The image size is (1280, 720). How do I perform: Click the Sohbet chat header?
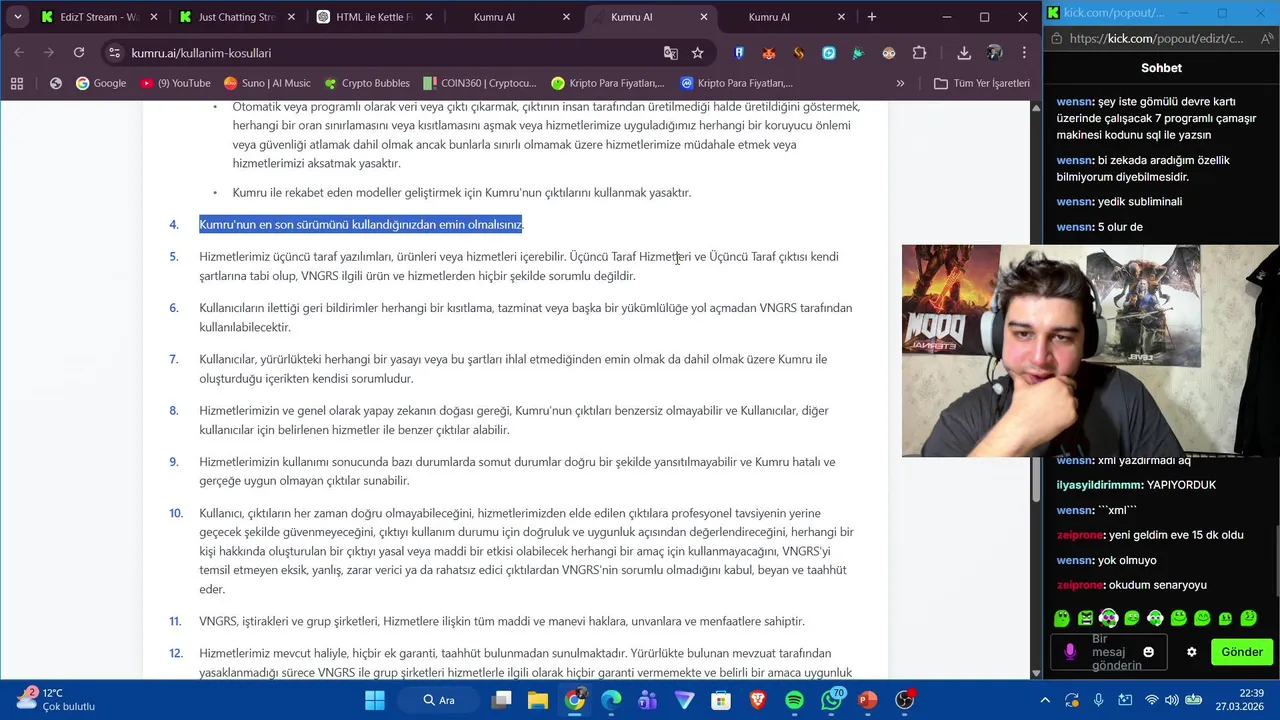coord(1161,68)
